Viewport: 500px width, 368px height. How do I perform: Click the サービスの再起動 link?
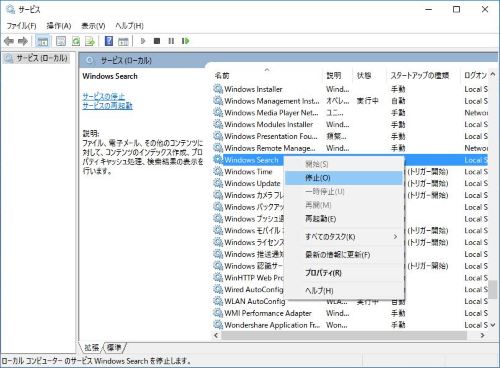(107, 106)
